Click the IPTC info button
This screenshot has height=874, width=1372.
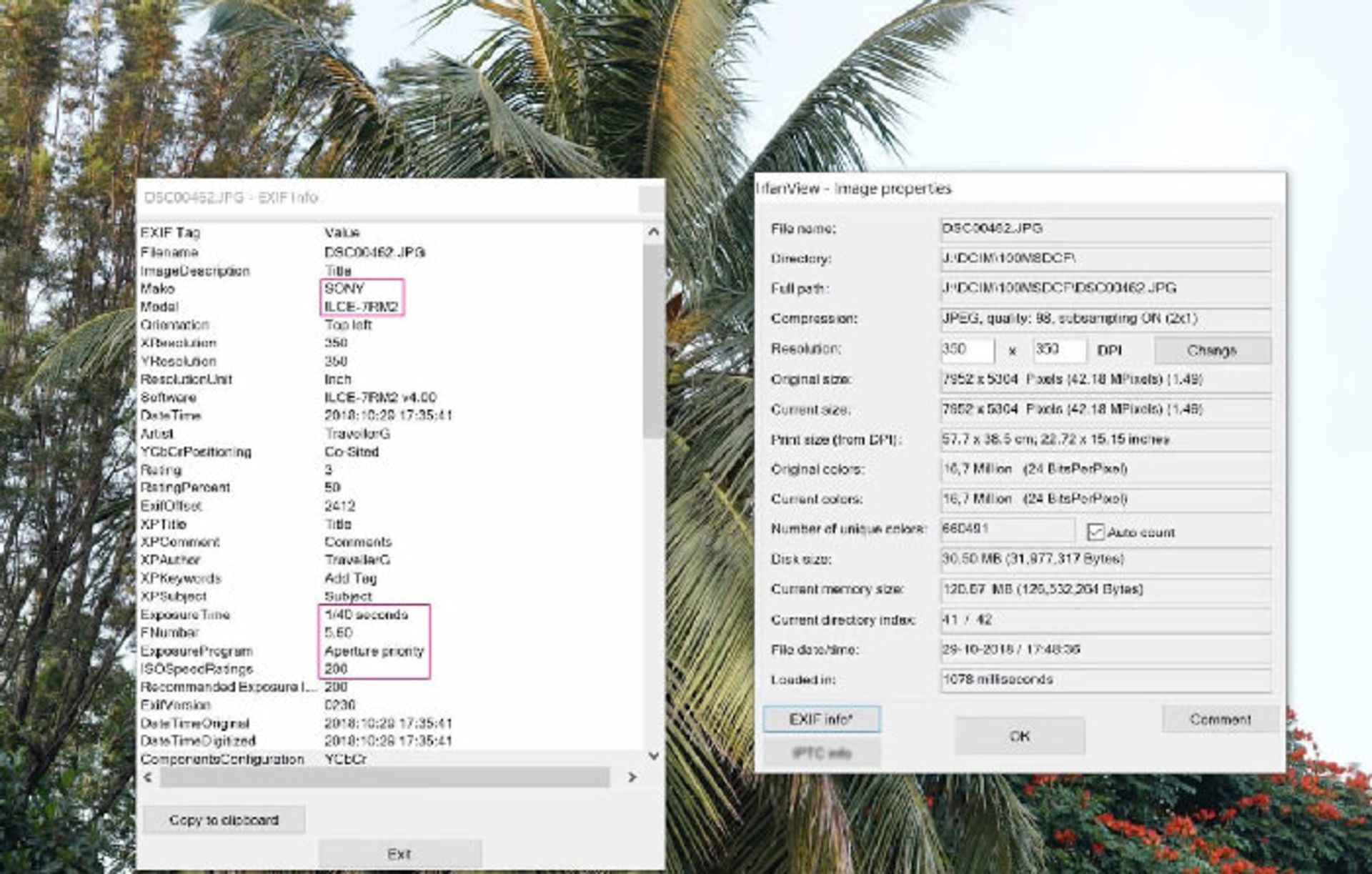(821, 753)
